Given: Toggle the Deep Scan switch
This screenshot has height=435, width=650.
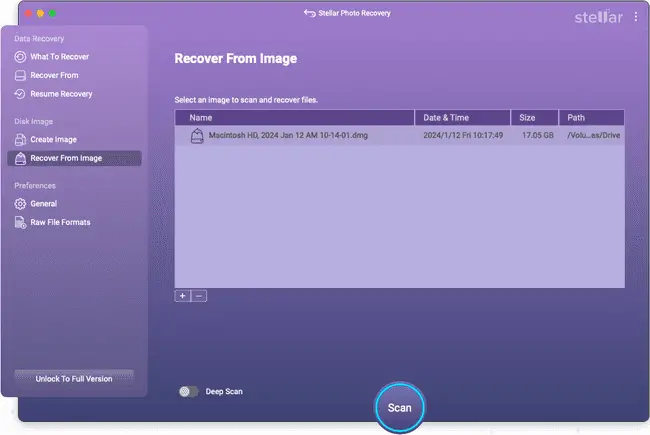Looking at the screenshot, I should [188, 391].
